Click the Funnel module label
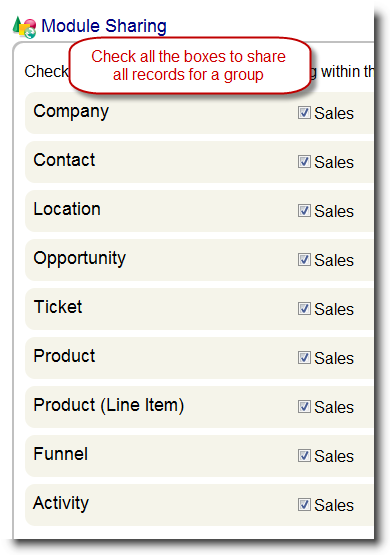Screen dimensions: 390x555 click(61, 454)
